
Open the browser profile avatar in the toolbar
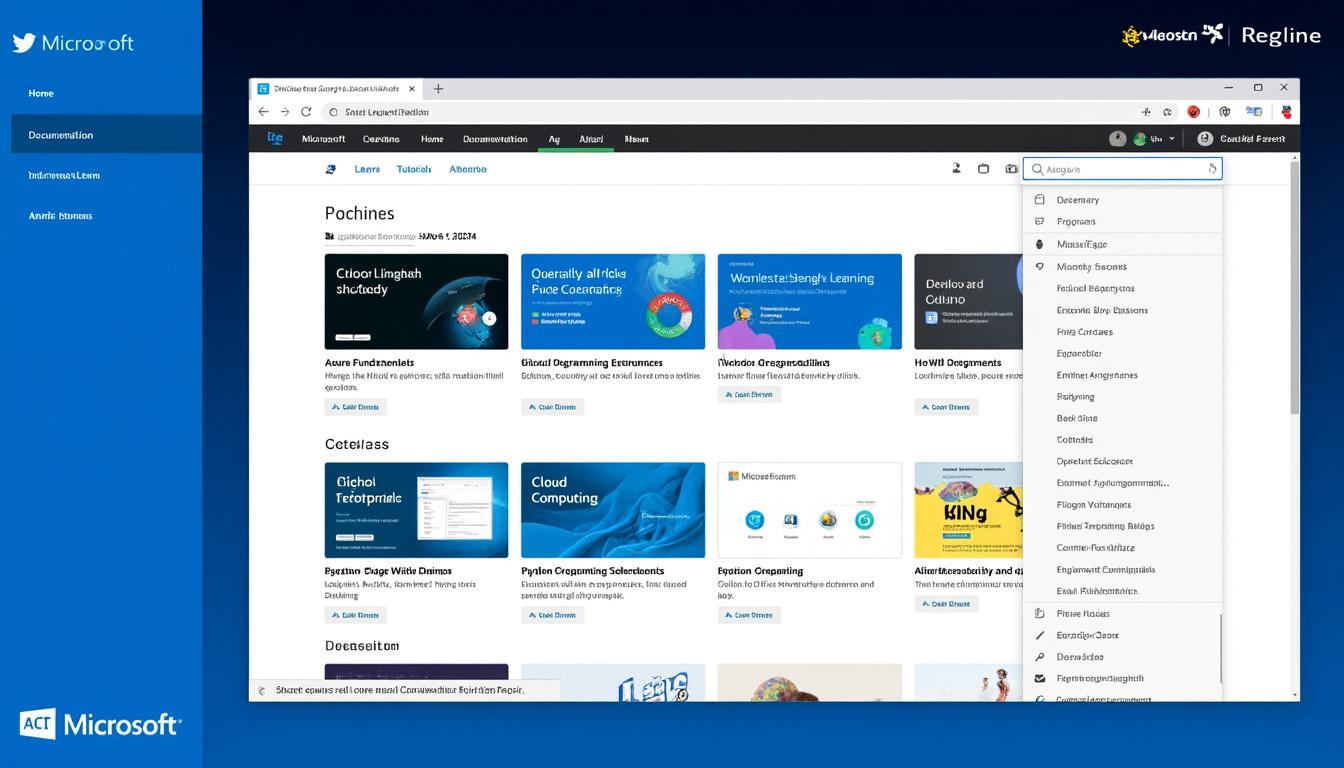click(1286, 112)
